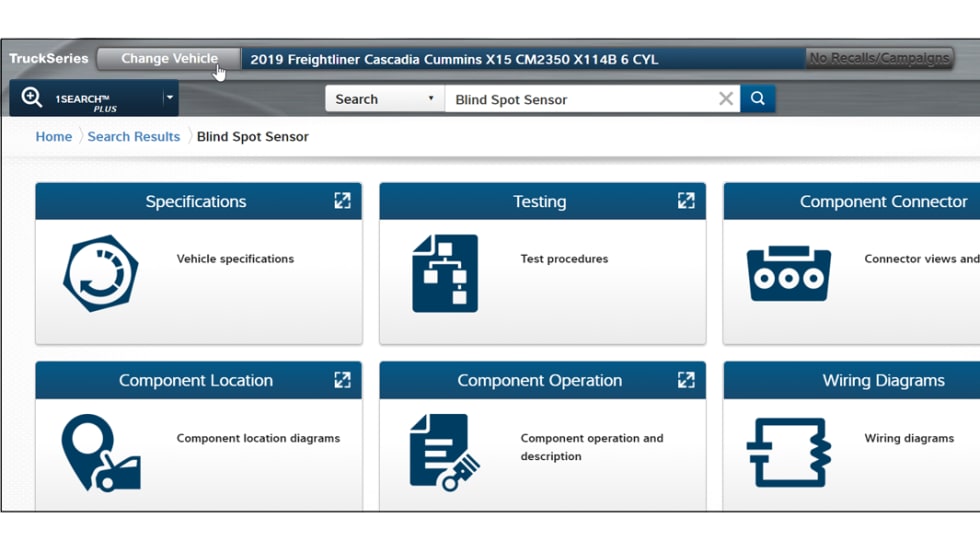Screen dimensions: 980x552
Task: Open the Testing flowchart icon
Action: click(445, 273)
